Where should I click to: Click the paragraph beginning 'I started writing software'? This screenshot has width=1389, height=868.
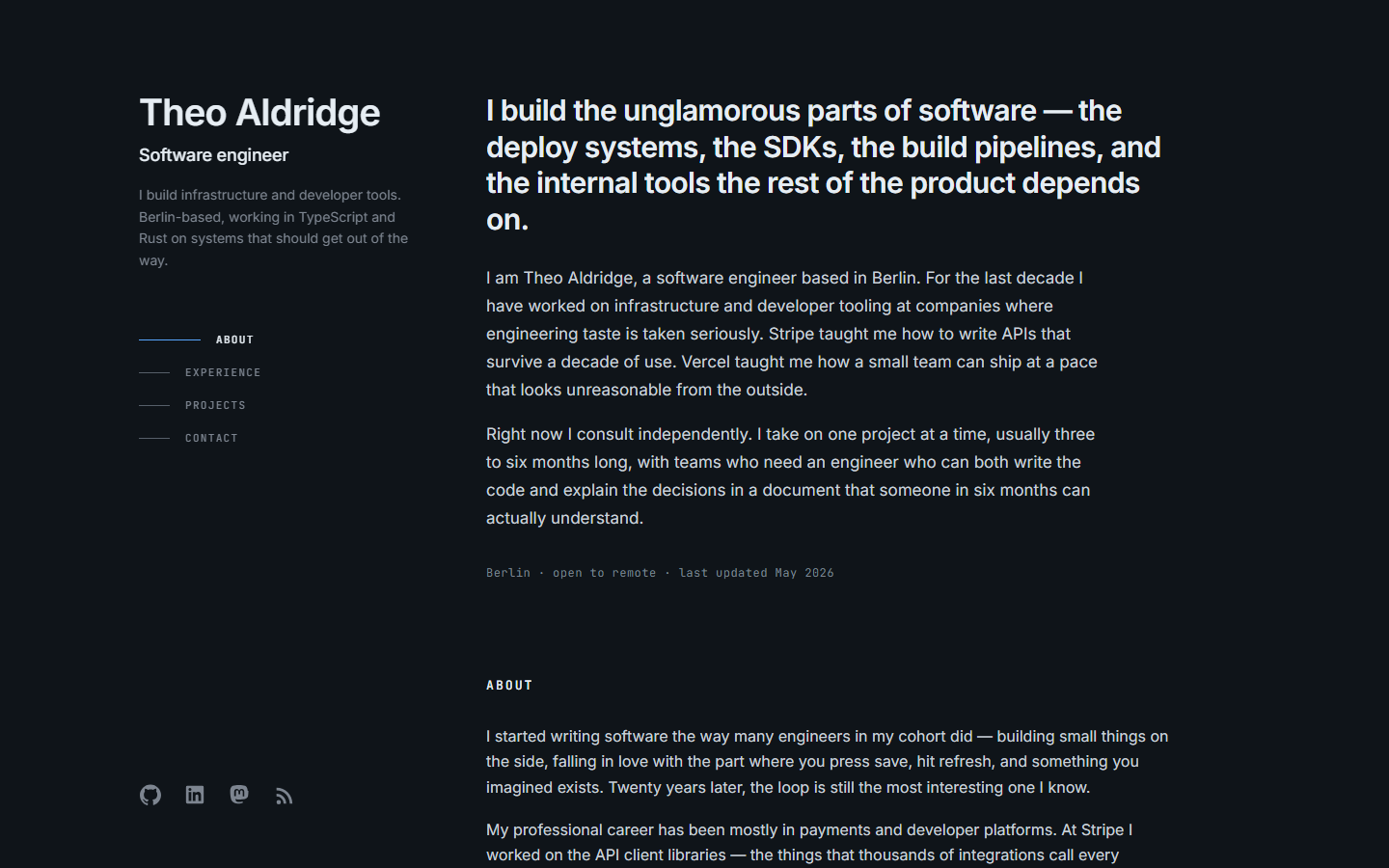pyautogui.click(x=828, y=762)
